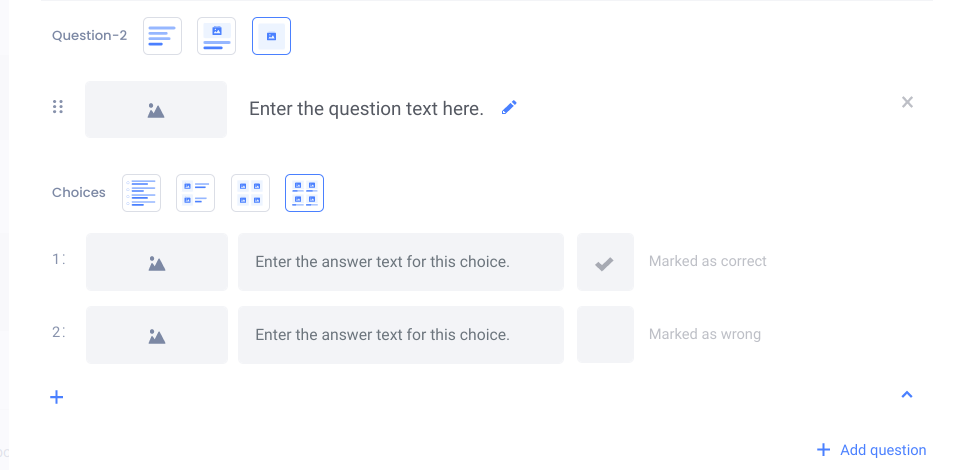Mark choice 2 as correct
Screen dimensions: 976x470
(605, 335)
